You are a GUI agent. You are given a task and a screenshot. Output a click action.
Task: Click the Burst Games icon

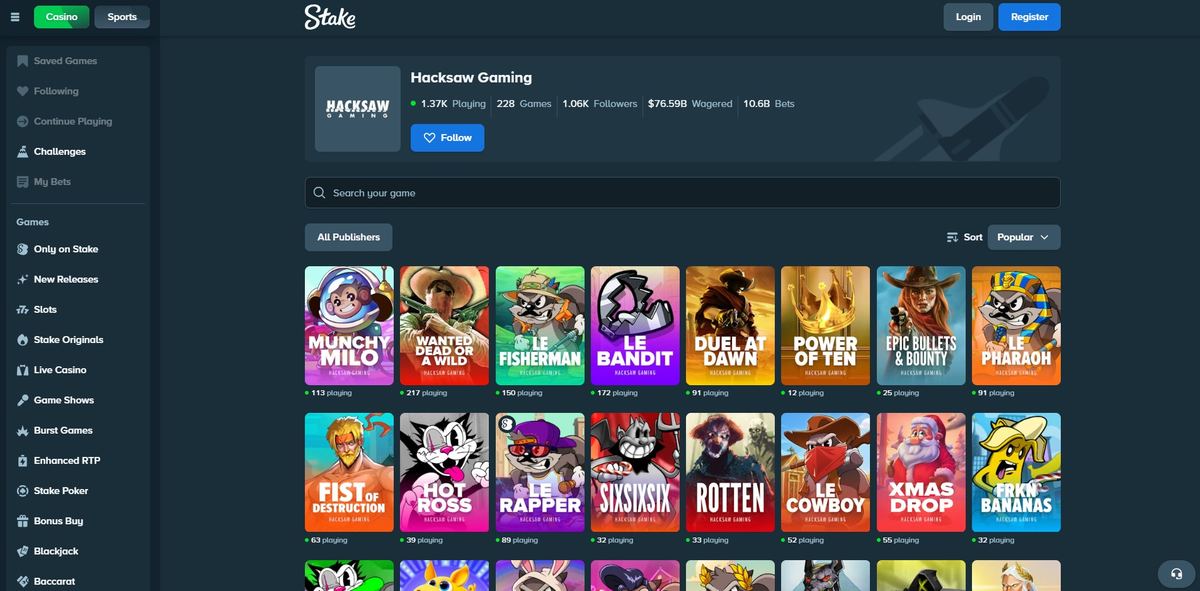click(23, 431)
